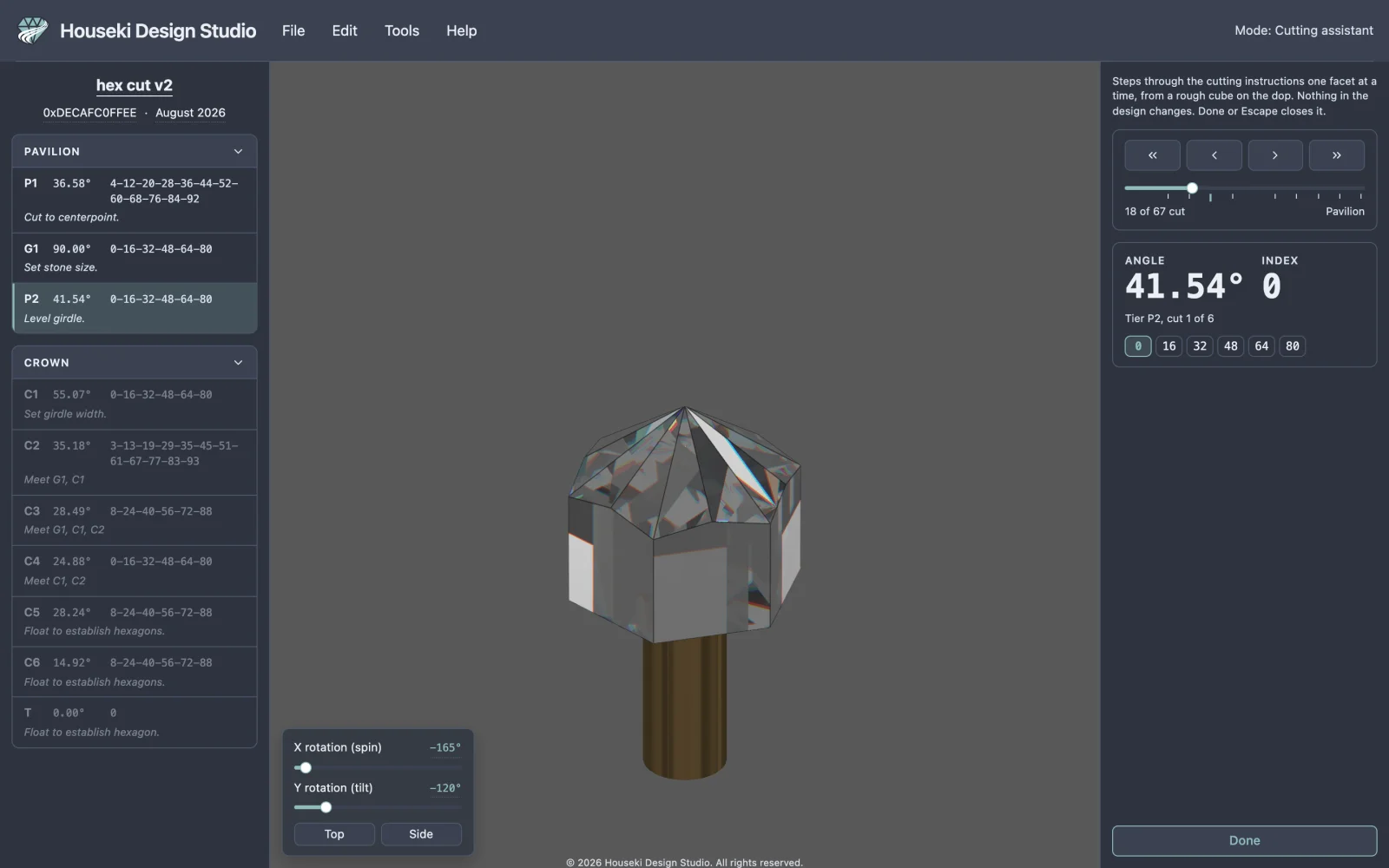Select crown tier C3 row
This screenshot has height=868, width=1389.
(x=135, y=520)
